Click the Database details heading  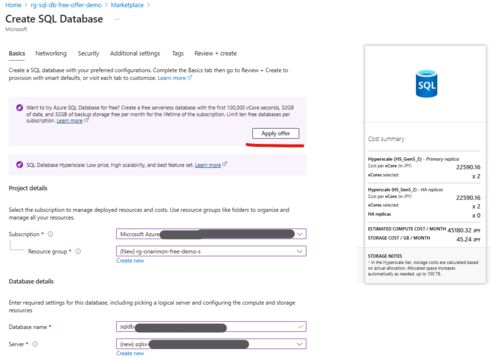(31, 281)
